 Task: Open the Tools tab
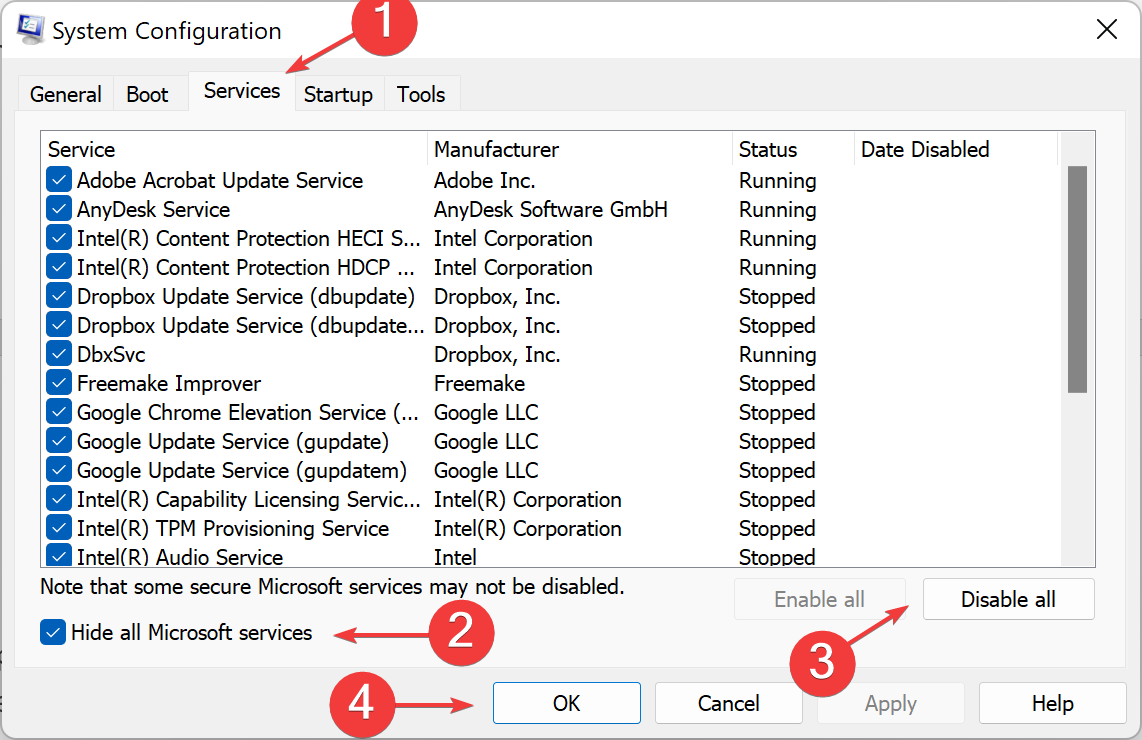pos(421,95)
